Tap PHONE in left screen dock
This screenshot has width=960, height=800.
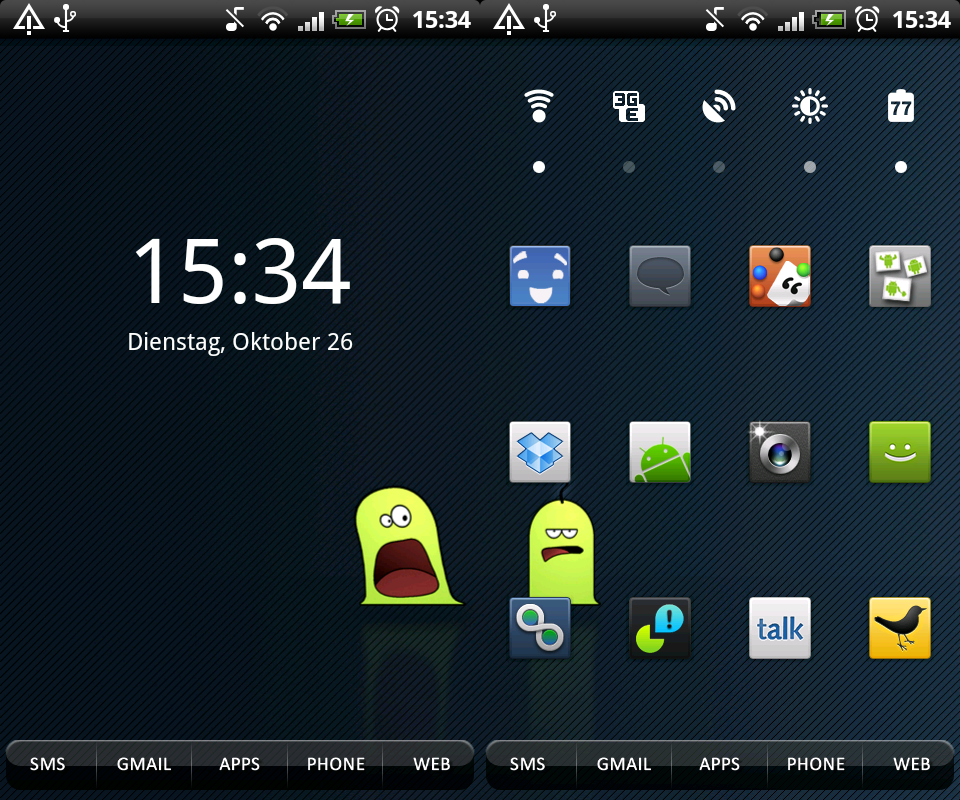tap(336, 764)
